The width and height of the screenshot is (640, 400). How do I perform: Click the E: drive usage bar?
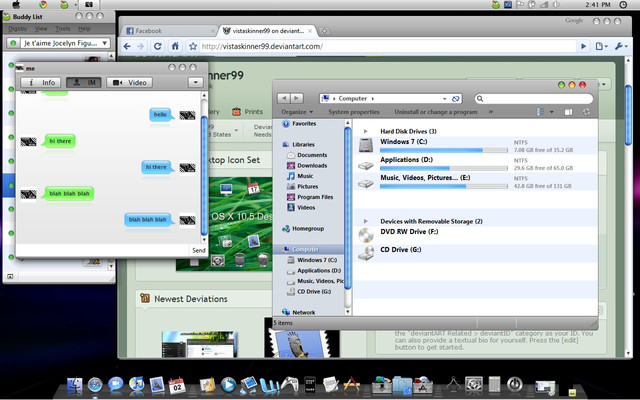(x=444, y=186)
